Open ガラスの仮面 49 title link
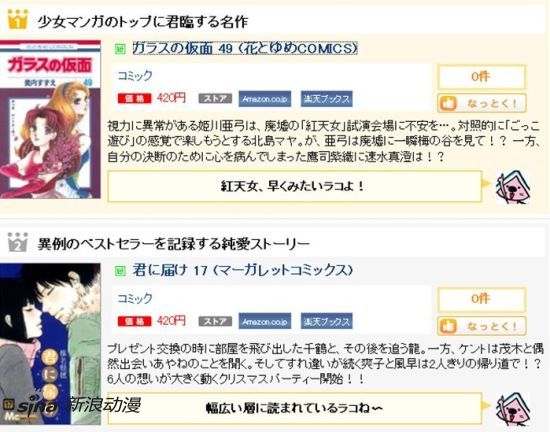 (x=245, y=48)
